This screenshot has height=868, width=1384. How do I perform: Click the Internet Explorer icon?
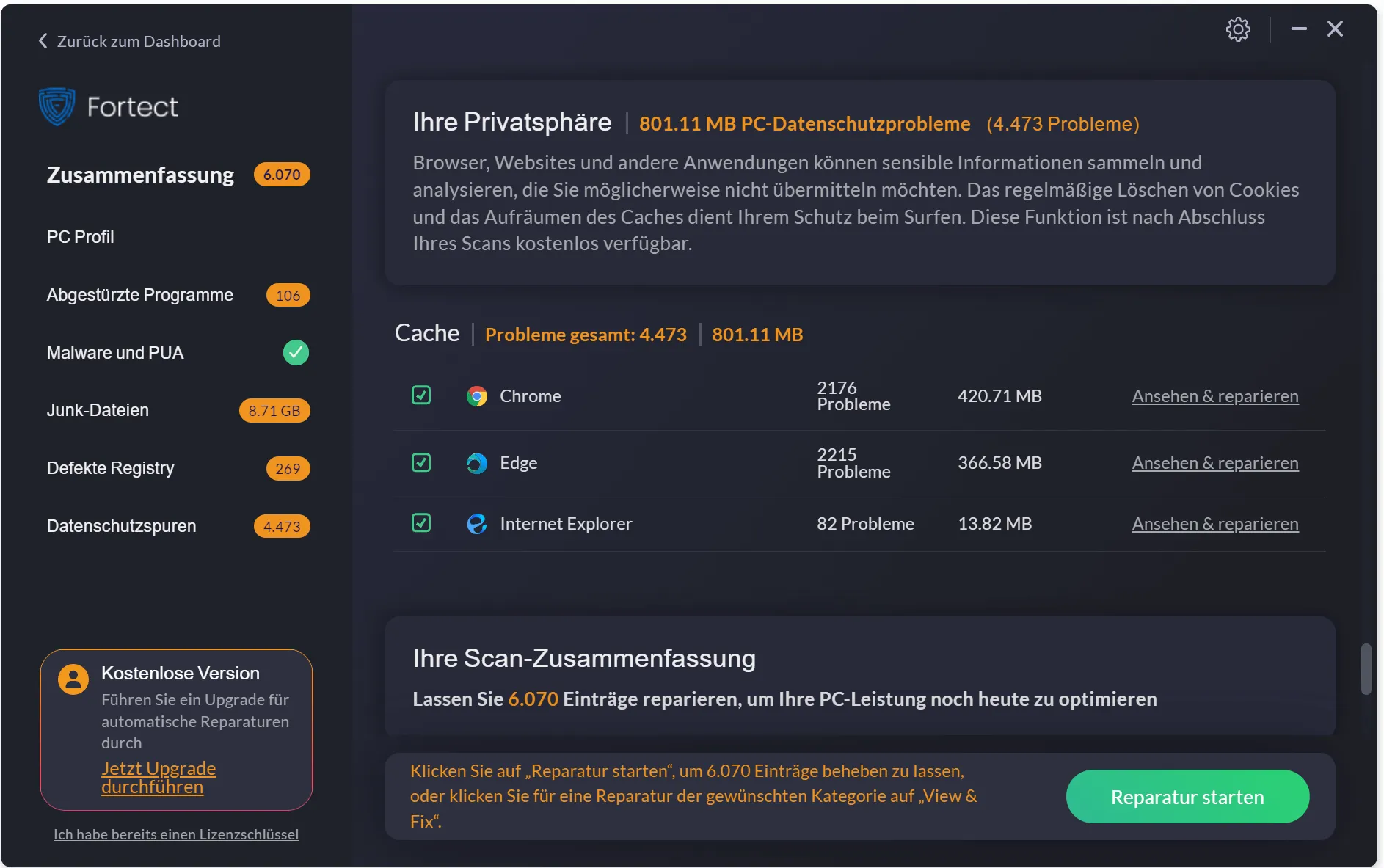tap(477, 524)
